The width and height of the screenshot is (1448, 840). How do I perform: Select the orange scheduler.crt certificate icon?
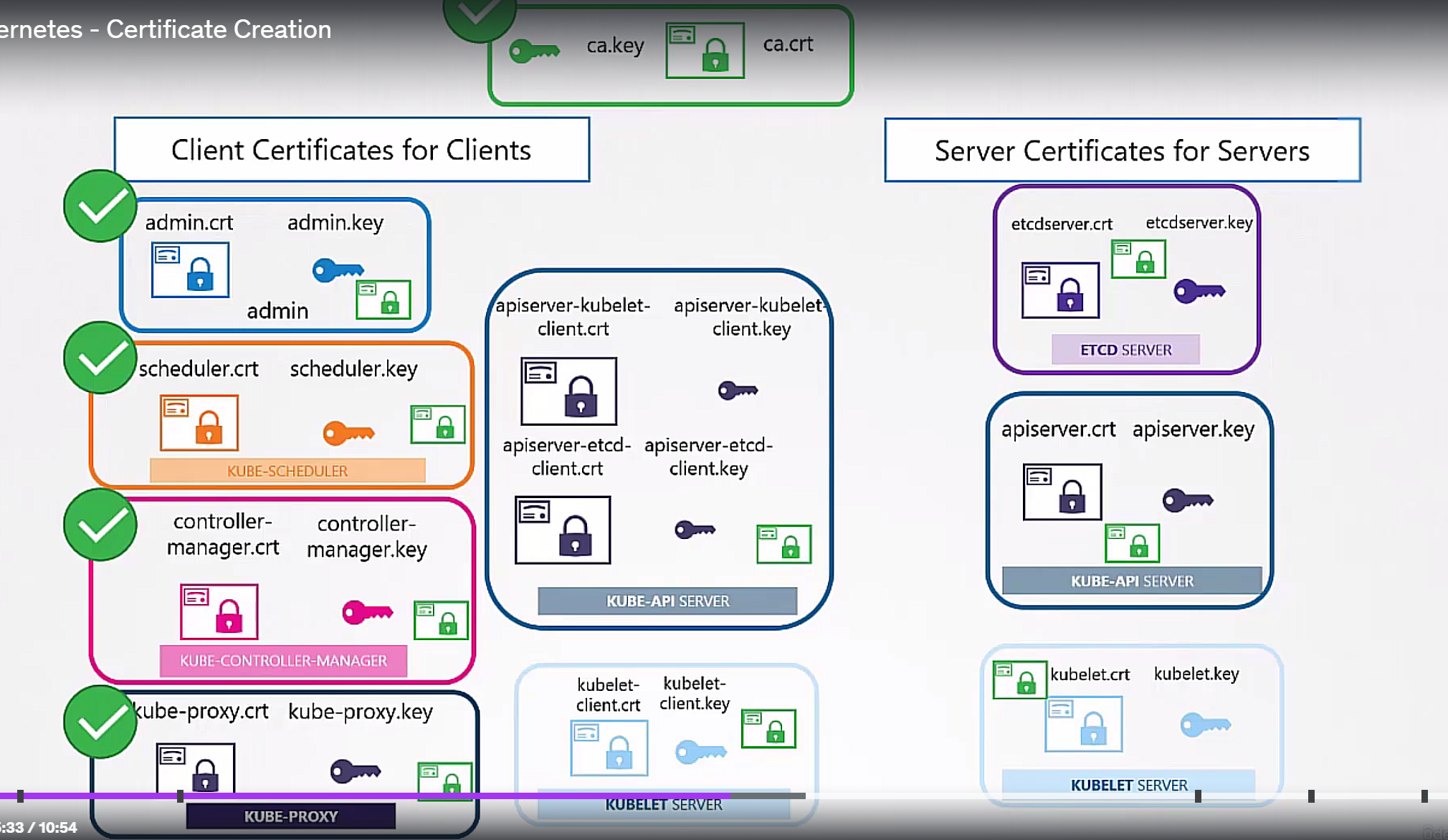point(199,423)
